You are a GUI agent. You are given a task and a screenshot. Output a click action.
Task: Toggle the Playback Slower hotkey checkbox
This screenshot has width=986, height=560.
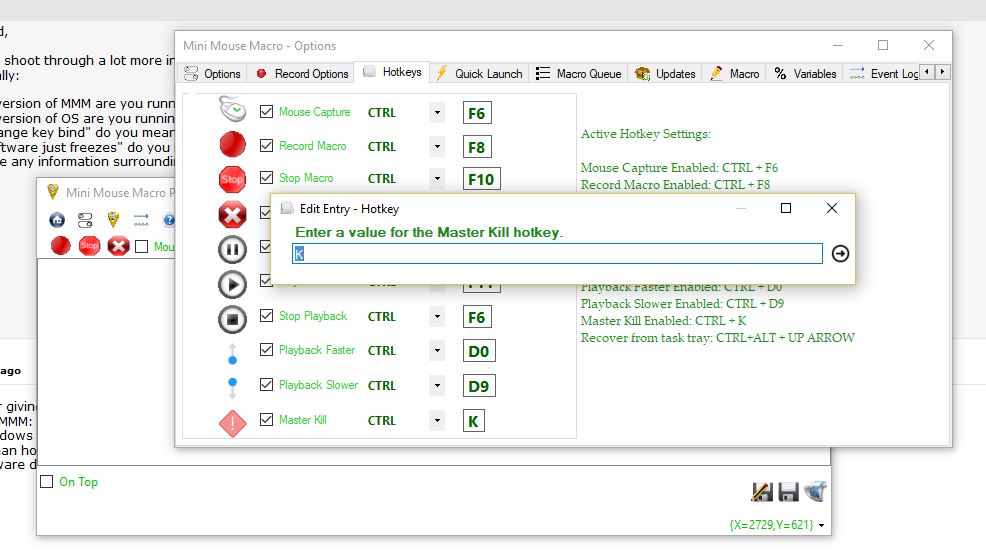coord(267,384)
